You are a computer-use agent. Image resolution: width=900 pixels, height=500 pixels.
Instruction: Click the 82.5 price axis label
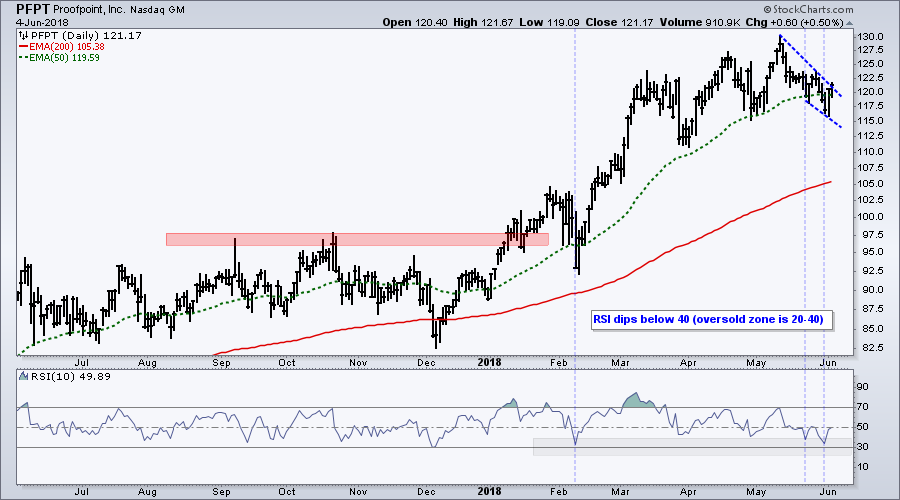[872, 348]
